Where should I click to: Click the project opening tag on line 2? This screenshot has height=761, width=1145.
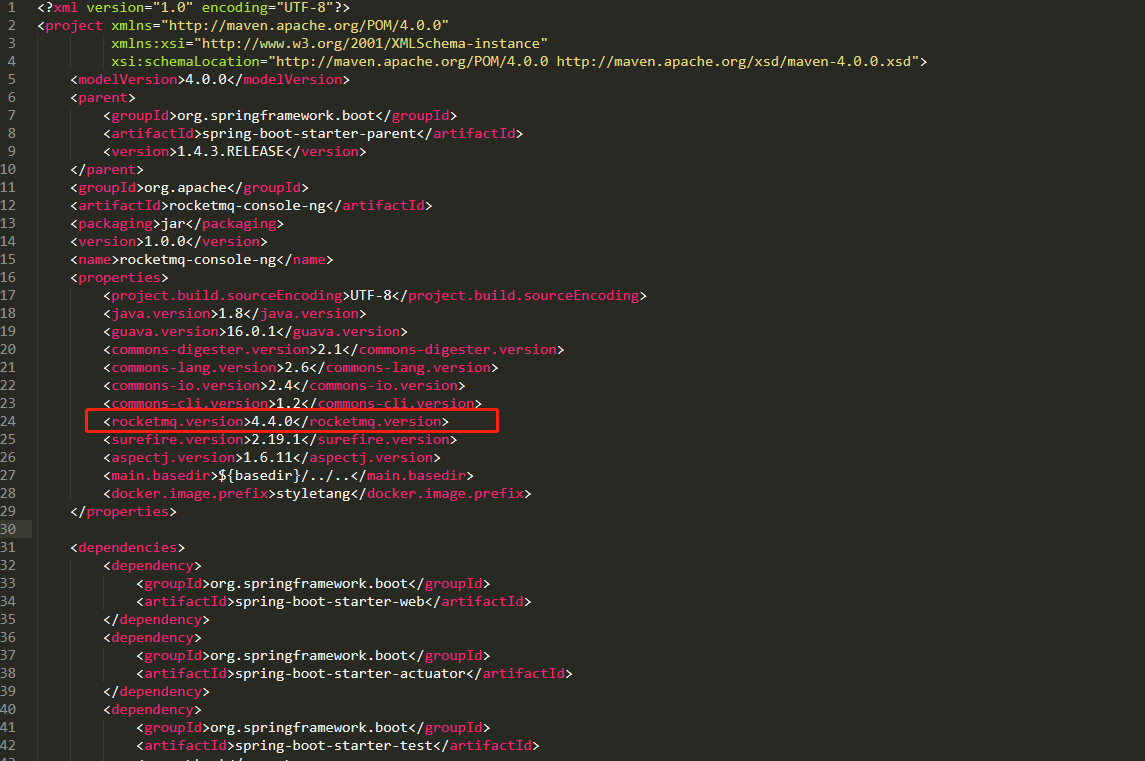pyautogui.click(x=70, y=26)
